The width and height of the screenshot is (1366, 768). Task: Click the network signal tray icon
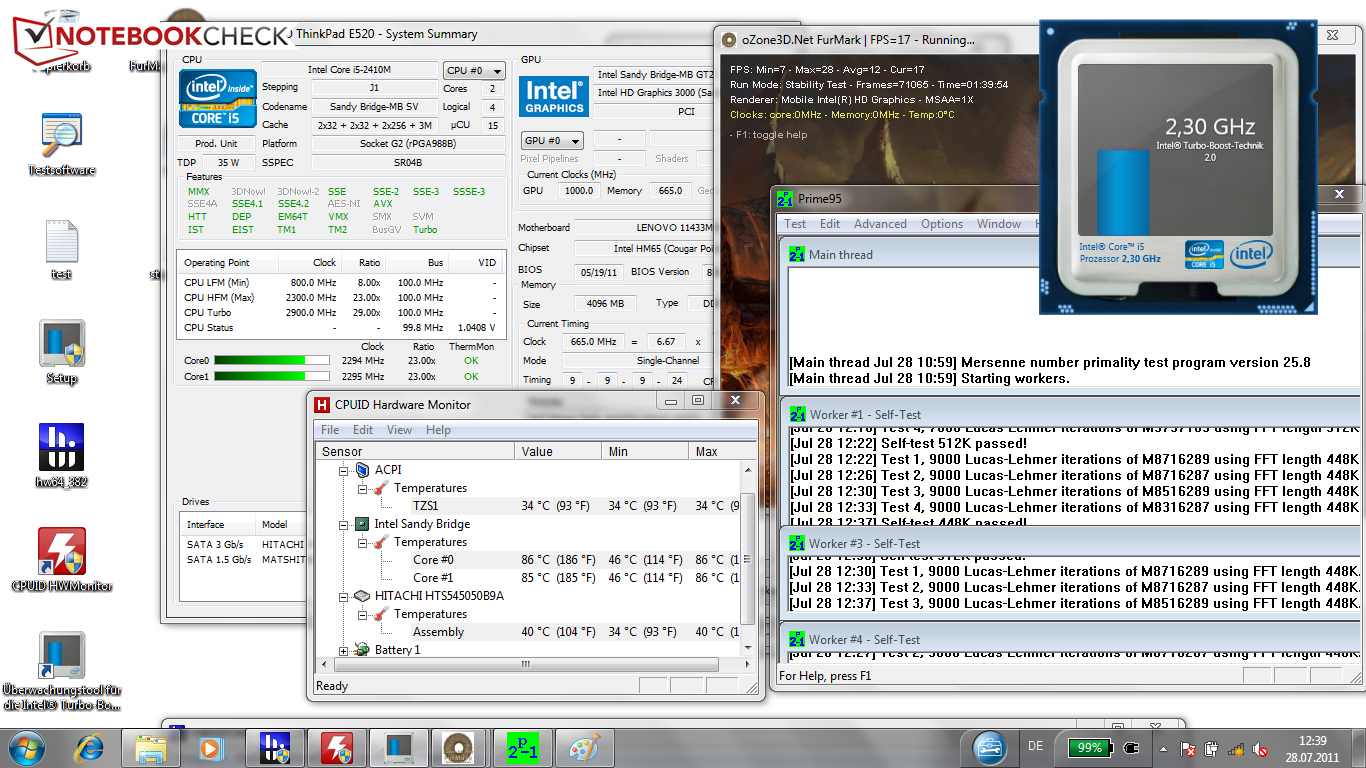(x=1237, y=748)
